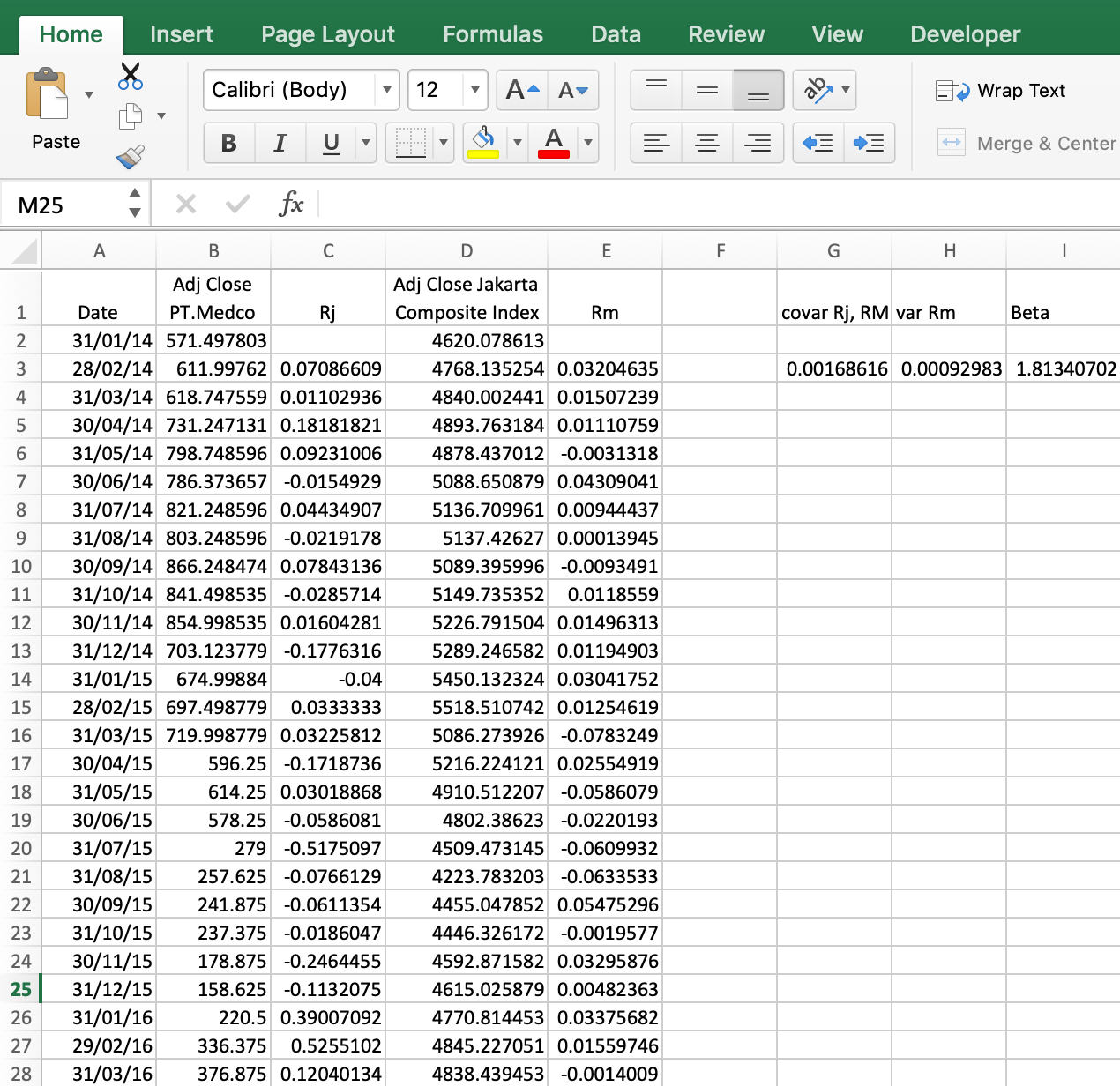Click the Increase Indent icon
The image size is (1120, 1086).
(870, 143)
